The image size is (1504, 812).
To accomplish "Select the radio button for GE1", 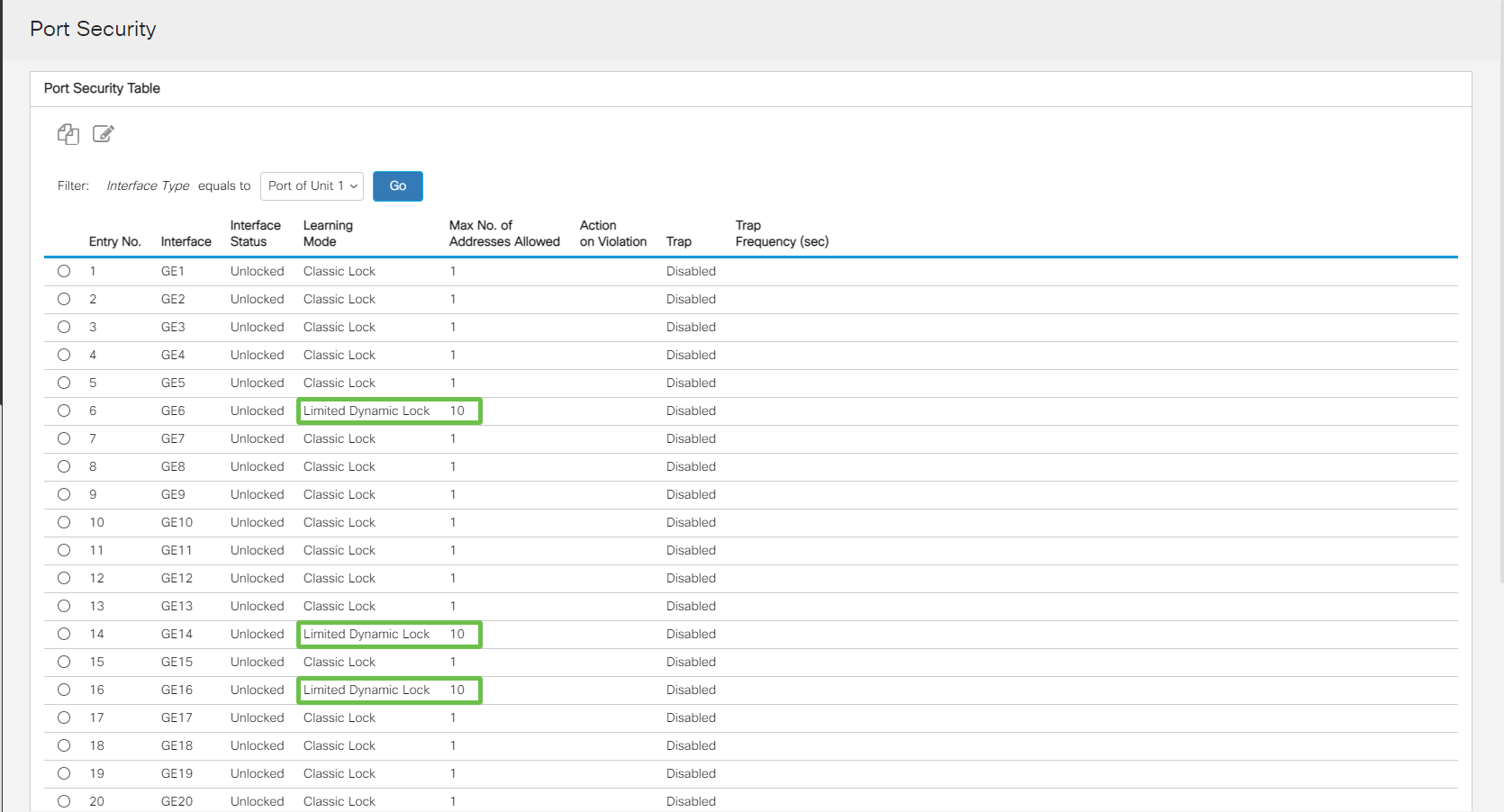I will [x=64, y=271].
